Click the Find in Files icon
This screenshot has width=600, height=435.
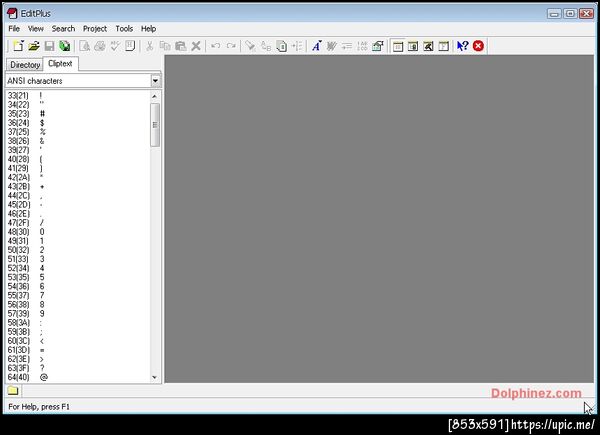(x=282, y=46)
